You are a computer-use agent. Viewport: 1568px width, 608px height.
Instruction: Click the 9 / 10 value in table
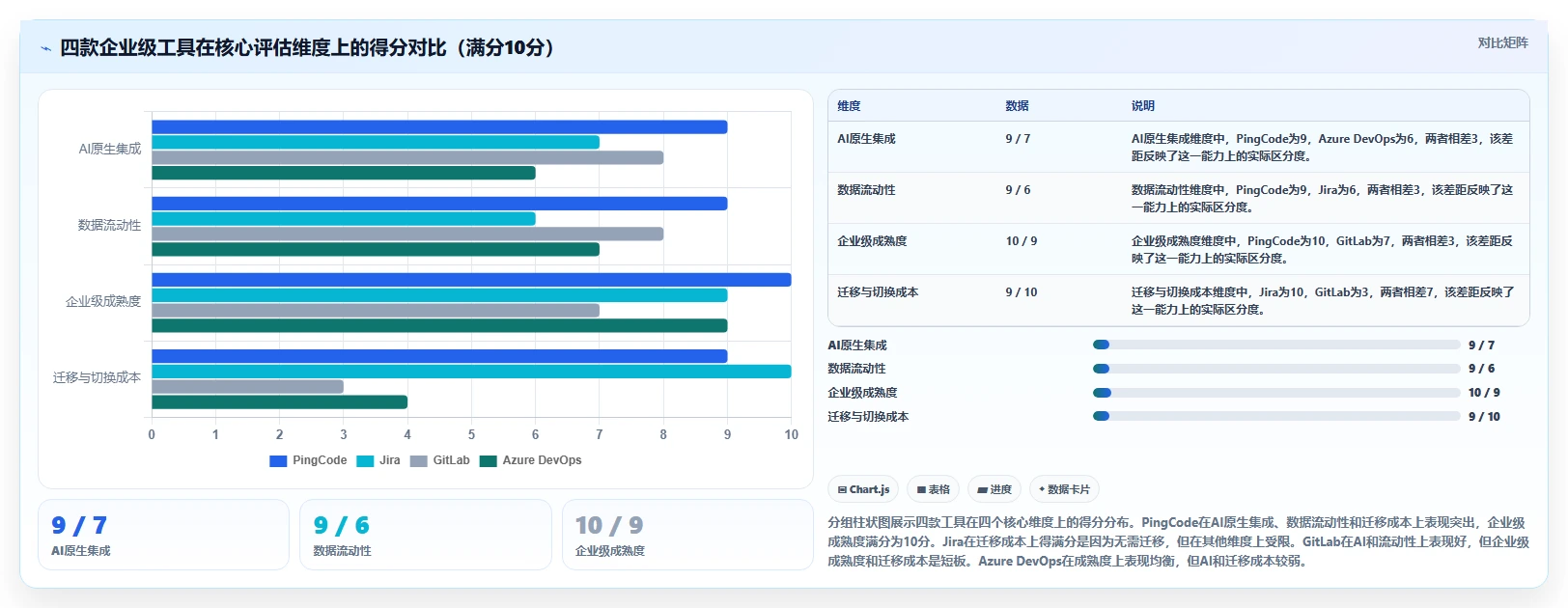(1022, 292)
